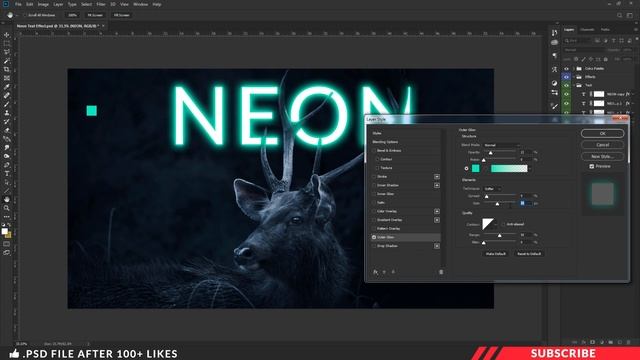Enable the Anti-aliased checkbox
This screenshot has width=640, height=360.
[x=503, y=224]
